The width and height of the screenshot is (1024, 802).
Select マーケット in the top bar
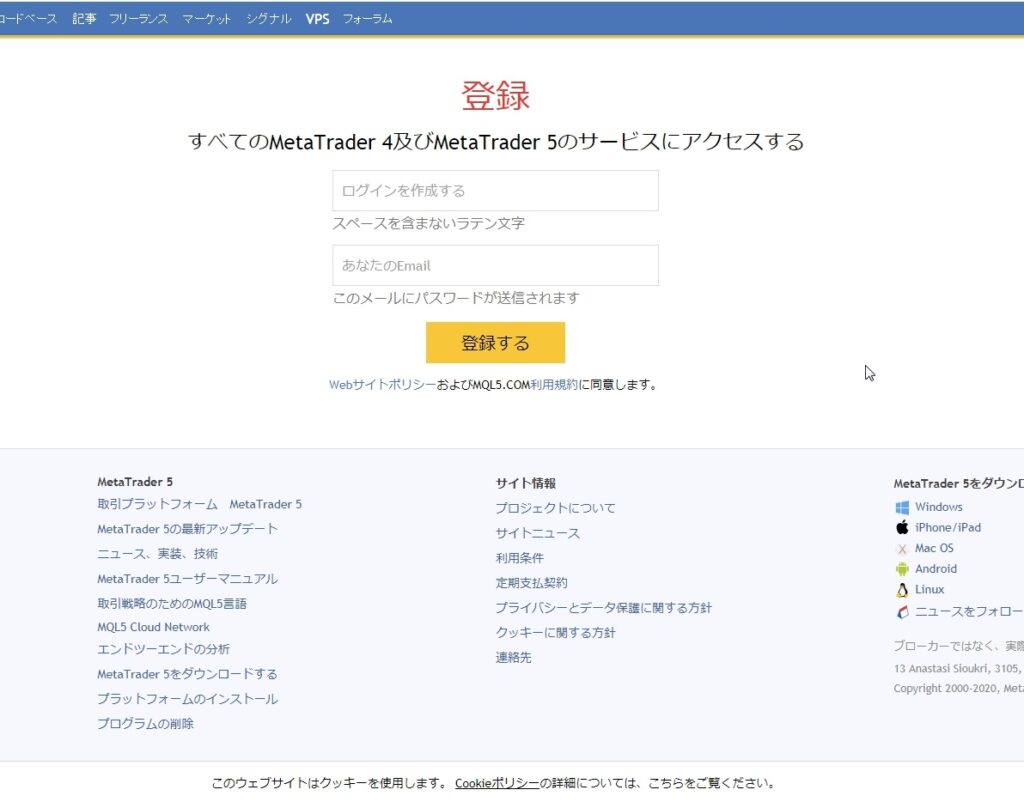[206, 19]
